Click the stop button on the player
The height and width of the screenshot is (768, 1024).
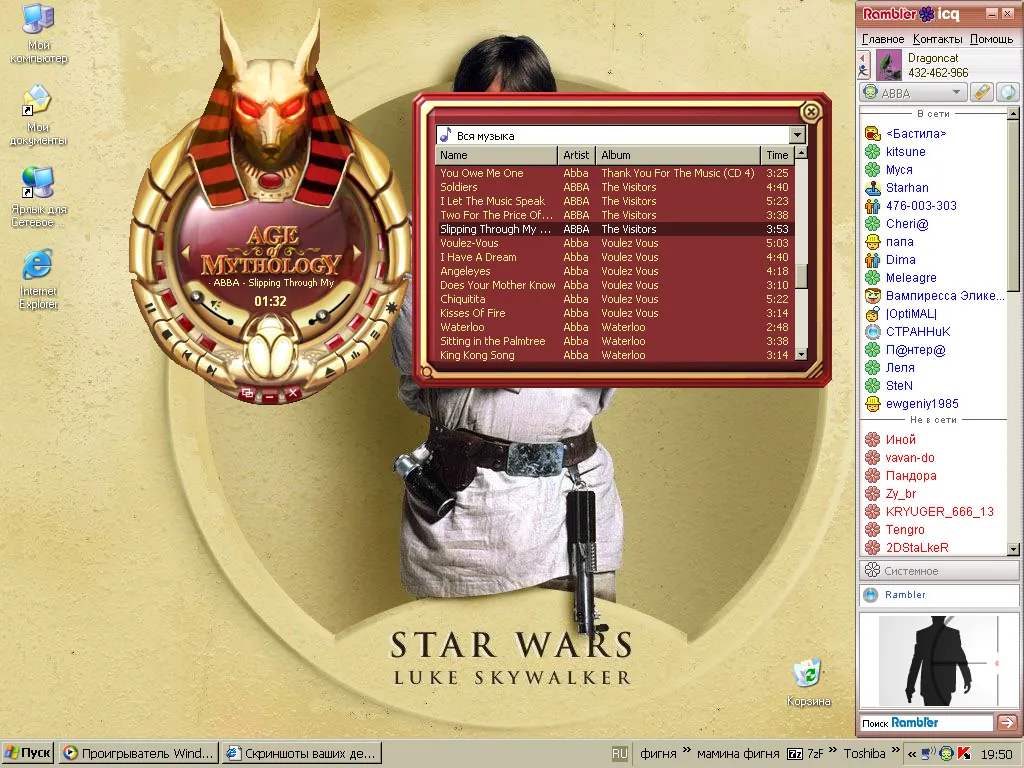167,334
